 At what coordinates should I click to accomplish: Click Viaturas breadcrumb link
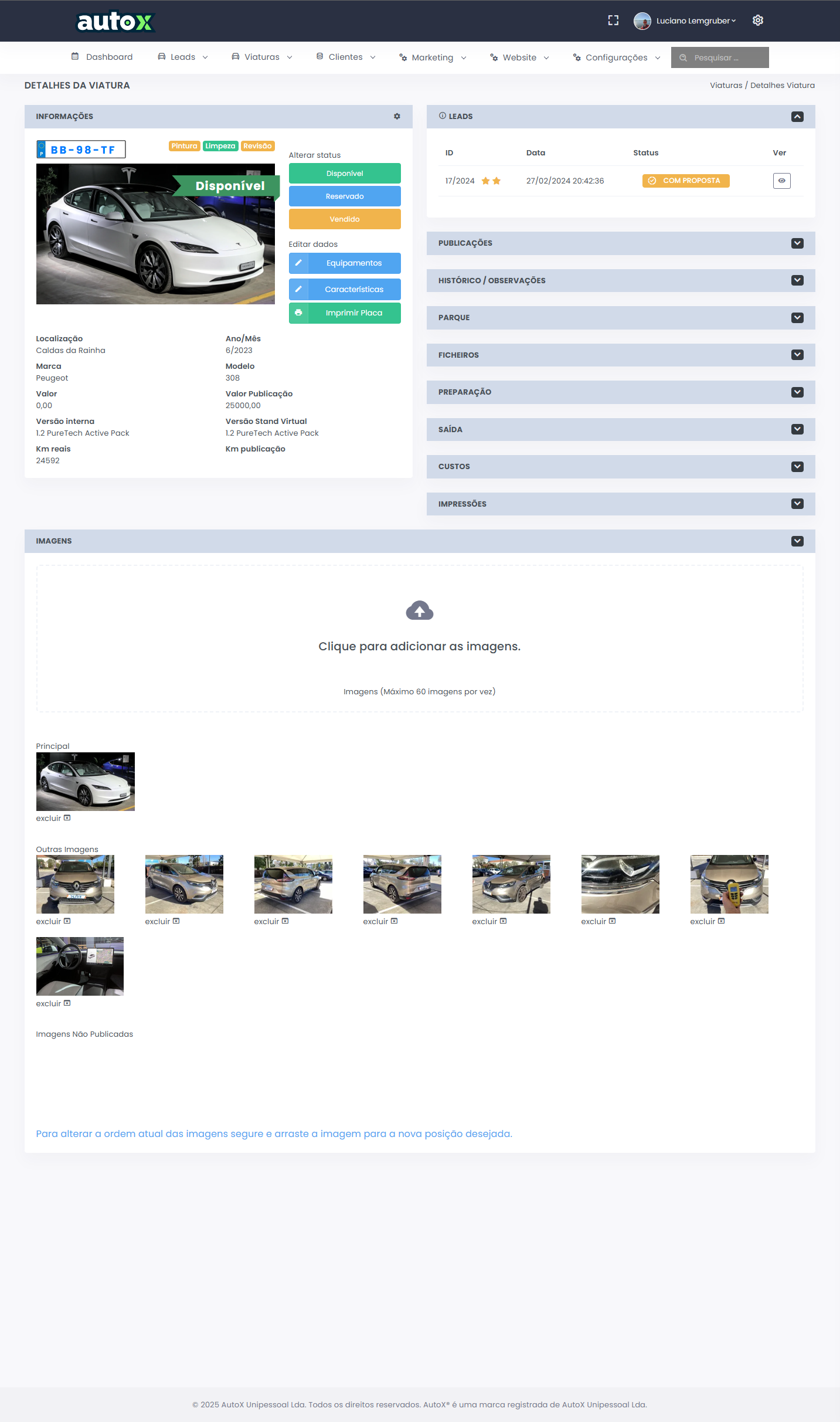[x=726, y=86]
